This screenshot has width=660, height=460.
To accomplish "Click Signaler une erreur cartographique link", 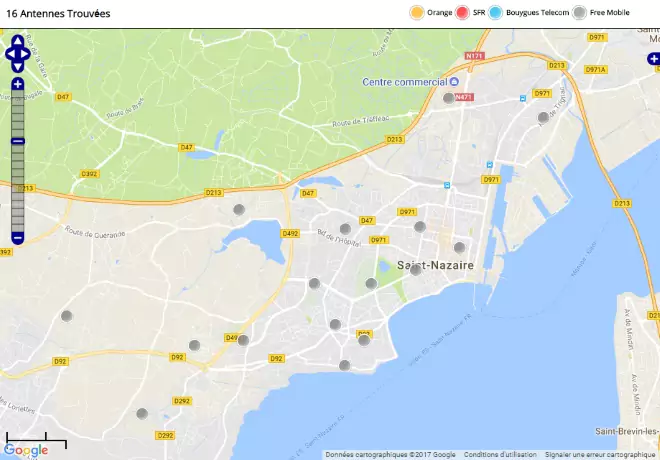I will 600,455.
